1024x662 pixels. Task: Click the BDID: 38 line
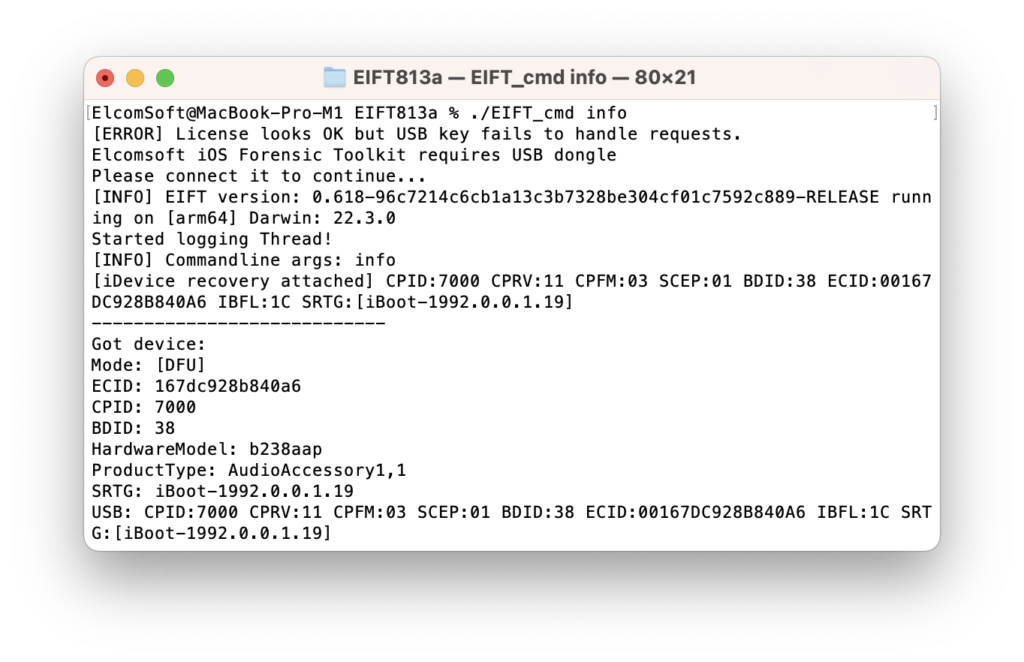(133, 428)
